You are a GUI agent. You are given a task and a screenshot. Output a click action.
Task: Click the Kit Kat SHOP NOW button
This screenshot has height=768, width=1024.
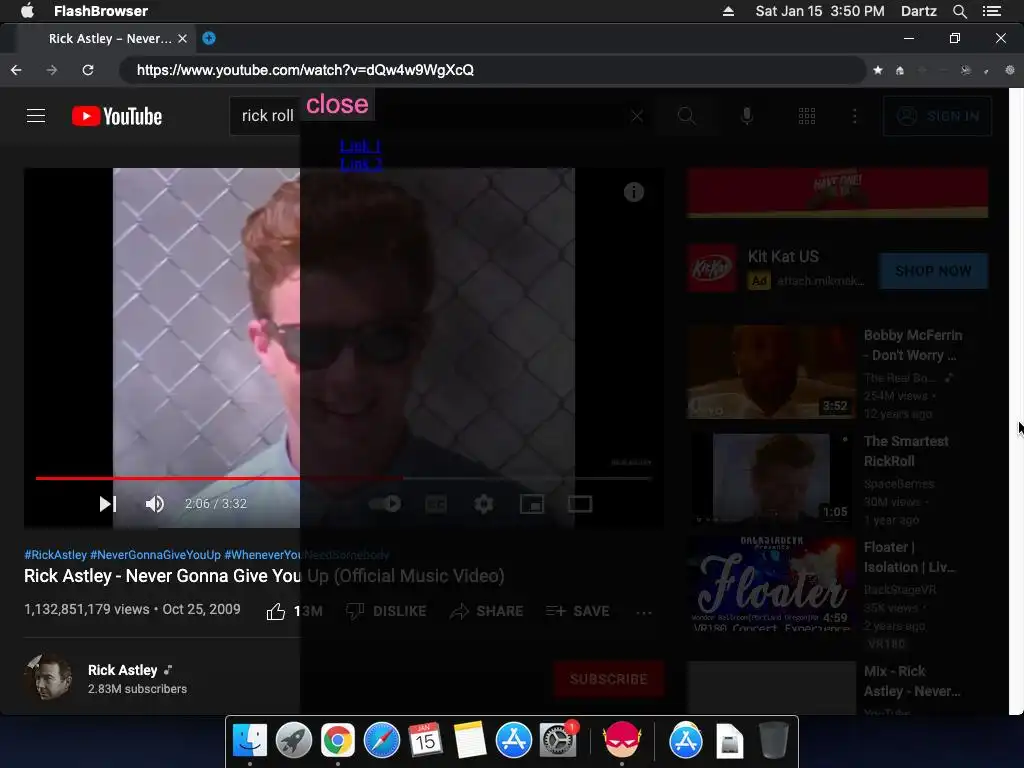click(x=933, y=271)
